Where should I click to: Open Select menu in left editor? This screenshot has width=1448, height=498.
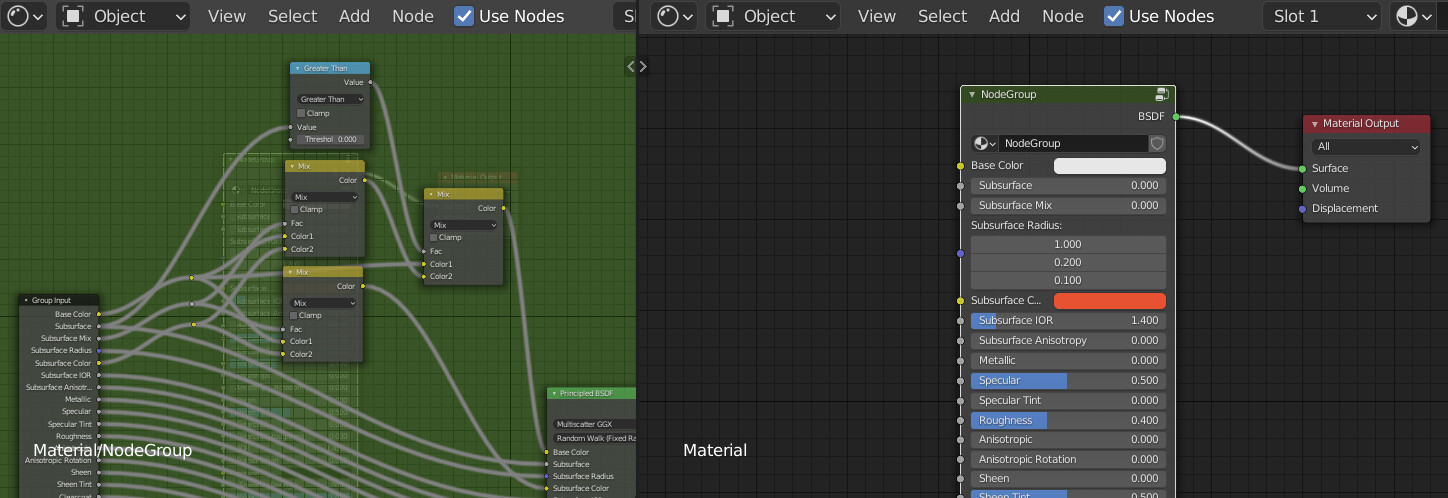coord(292,16)
